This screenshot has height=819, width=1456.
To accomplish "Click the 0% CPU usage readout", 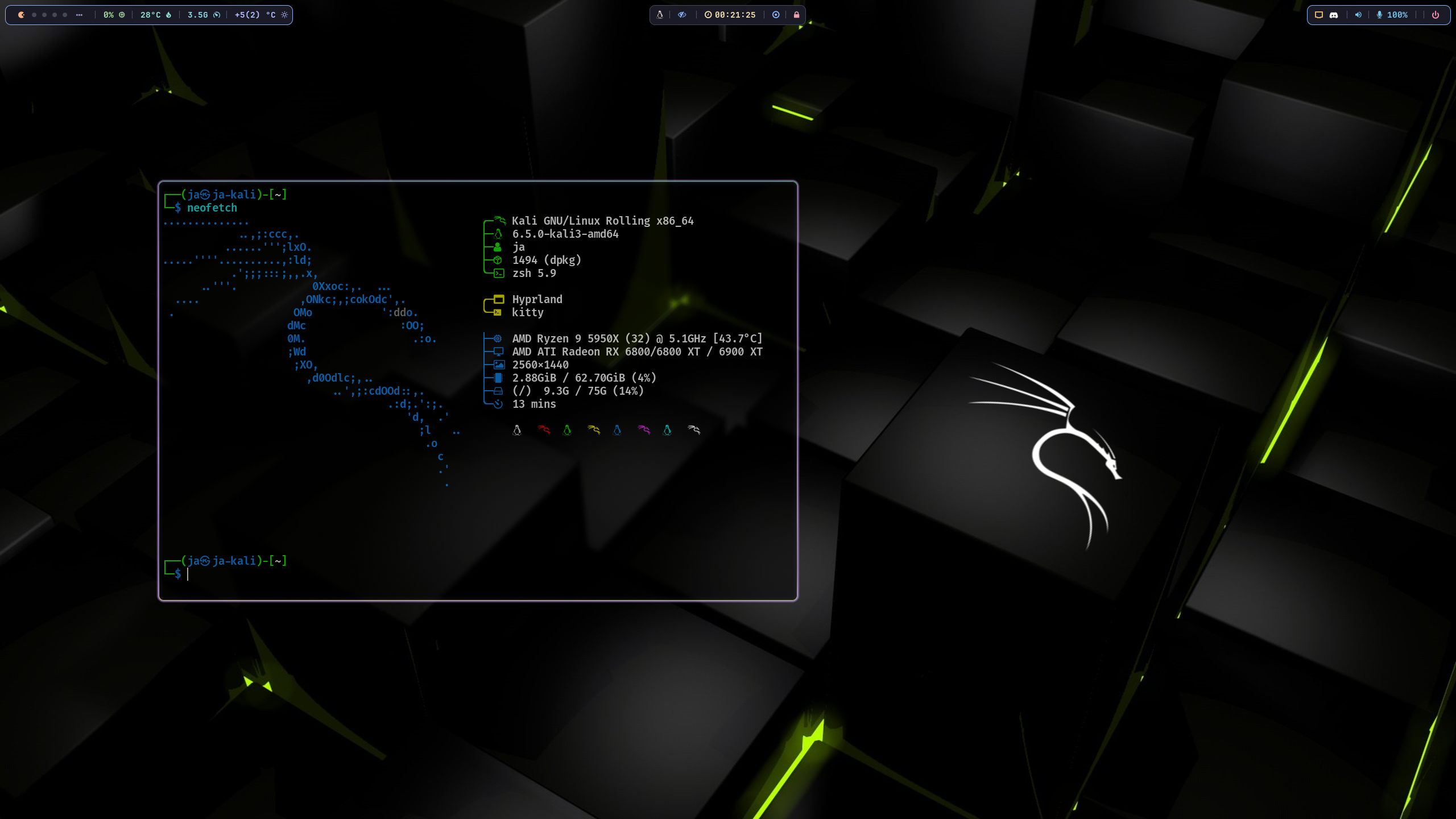I will point(109,15).
